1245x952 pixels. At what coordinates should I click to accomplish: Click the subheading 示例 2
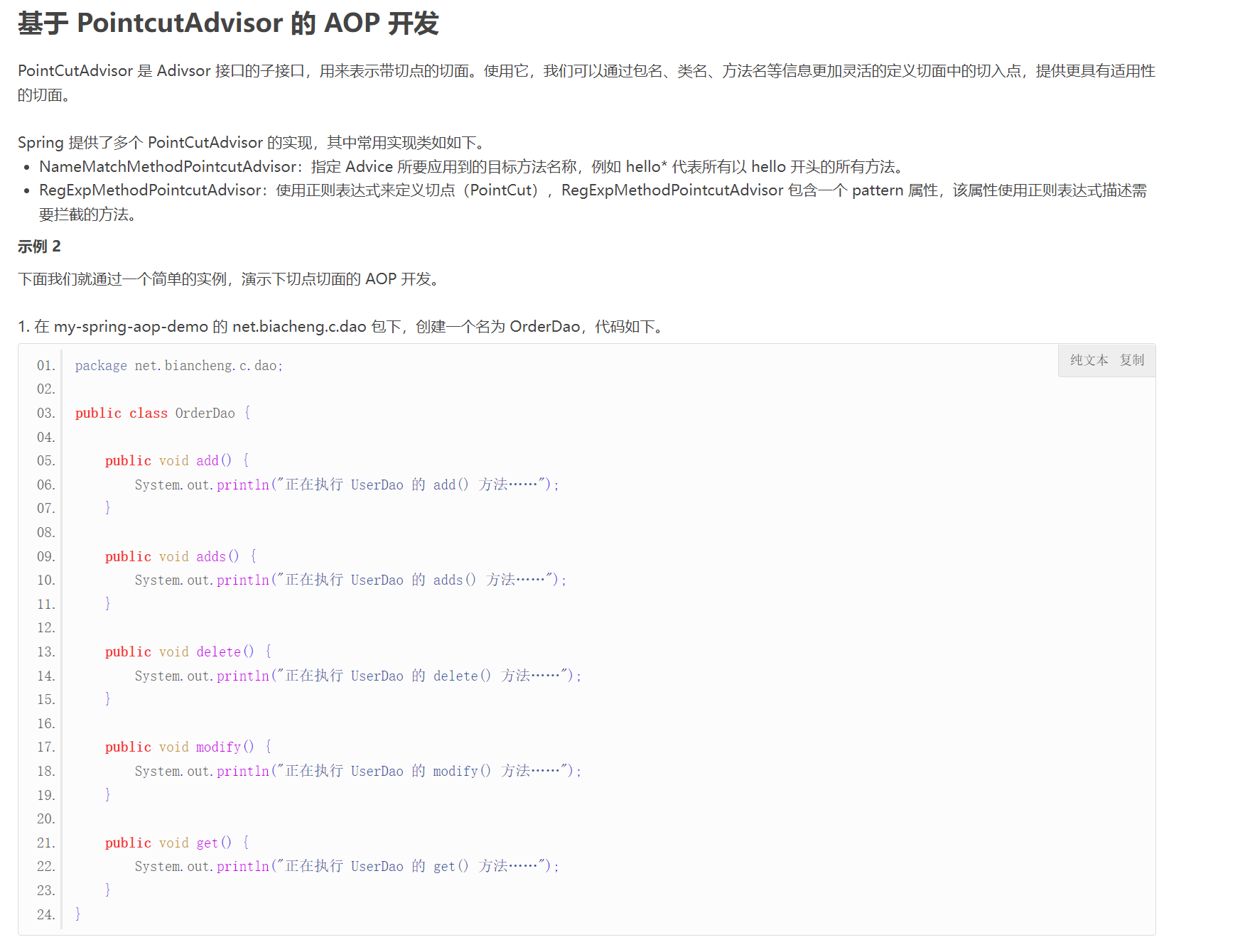[39, 247]
